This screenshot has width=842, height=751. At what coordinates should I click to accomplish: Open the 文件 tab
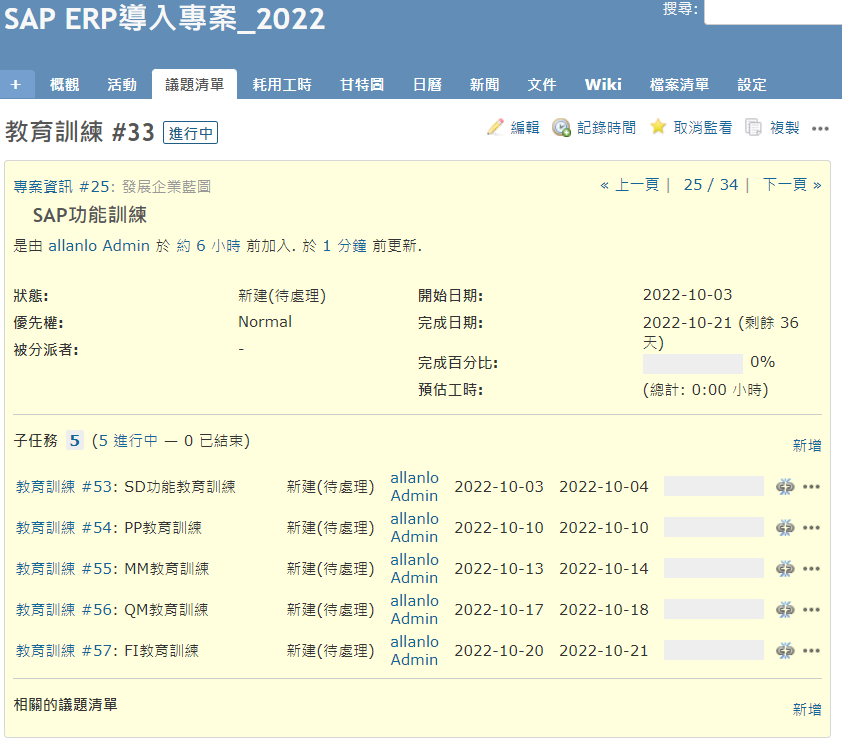click(x=542, y=84)
